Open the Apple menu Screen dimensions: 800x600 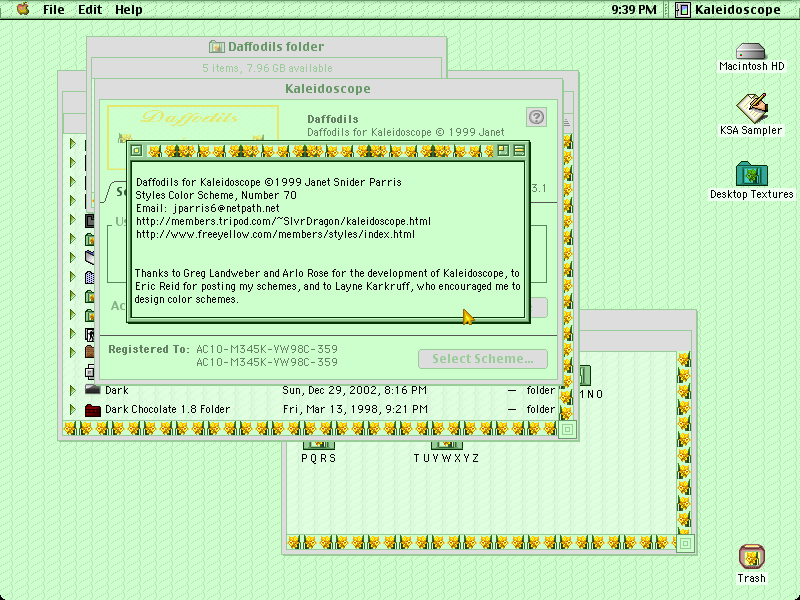(x=23, y=9)
